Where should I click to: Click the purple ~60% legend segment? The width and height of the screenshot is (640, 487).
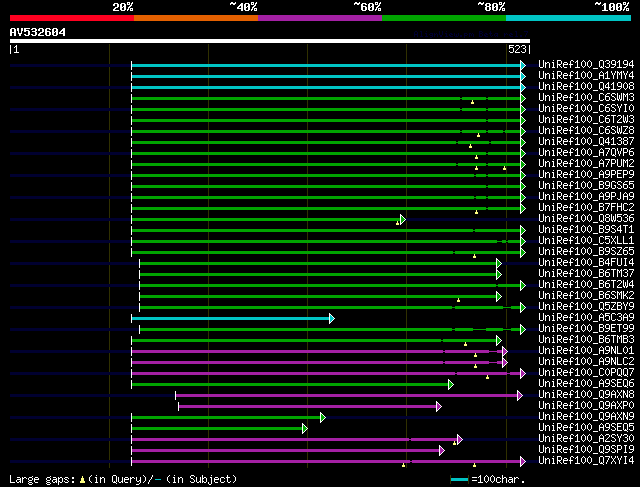click(320, 18)
